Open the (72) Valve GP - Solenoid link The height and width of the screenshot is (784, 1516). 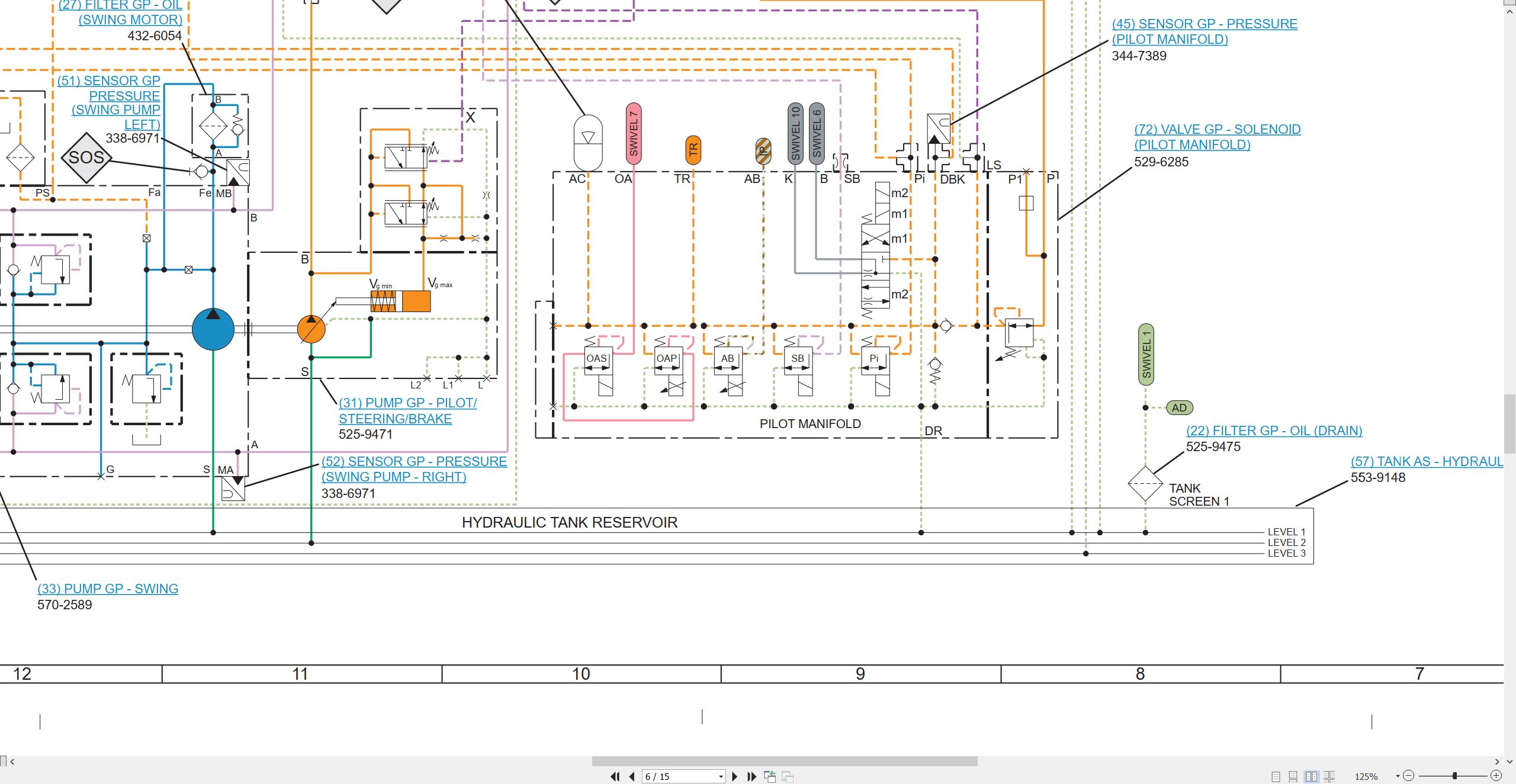point(1218,137)
